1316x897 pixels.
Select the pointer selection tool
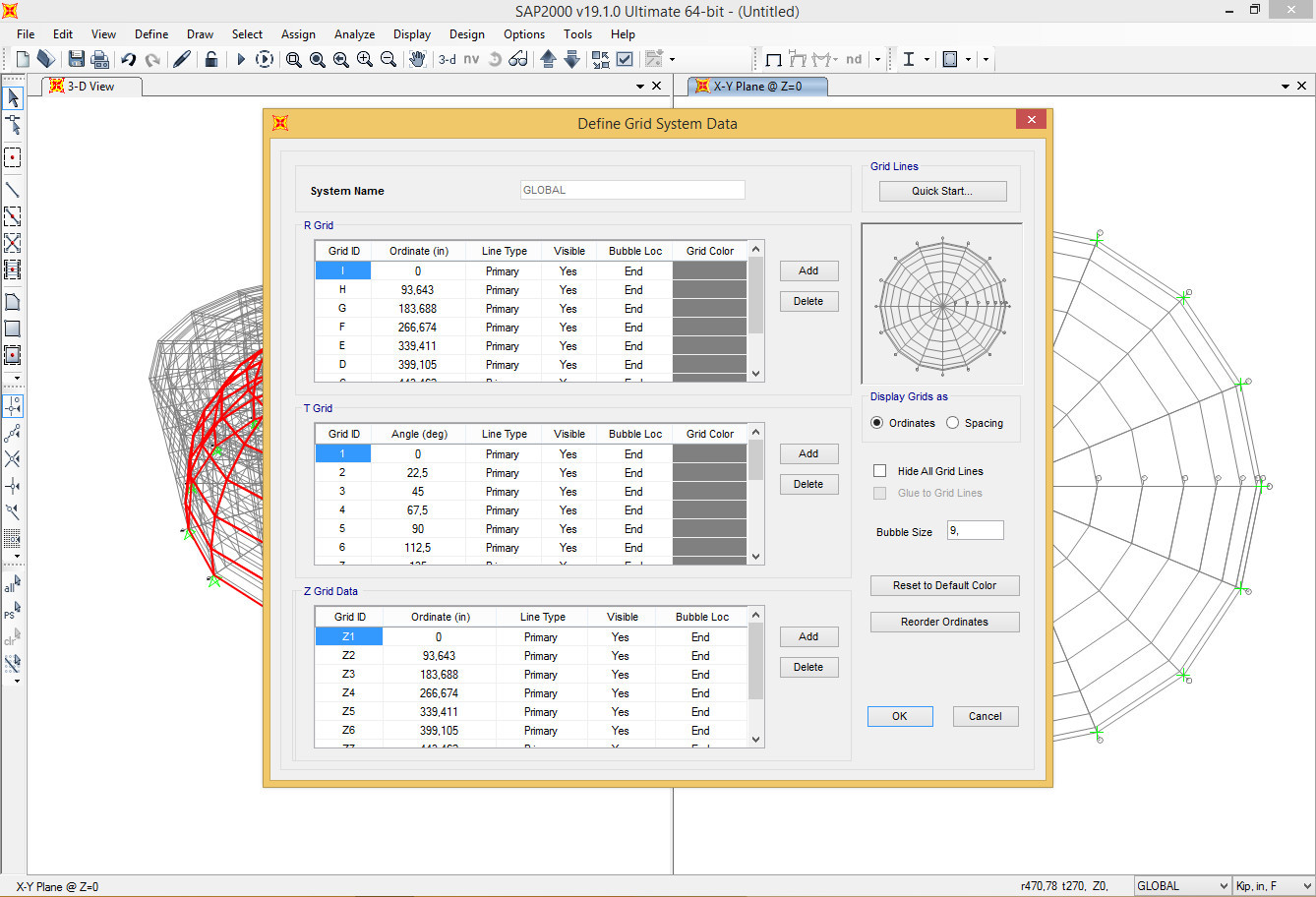[13, 97]
